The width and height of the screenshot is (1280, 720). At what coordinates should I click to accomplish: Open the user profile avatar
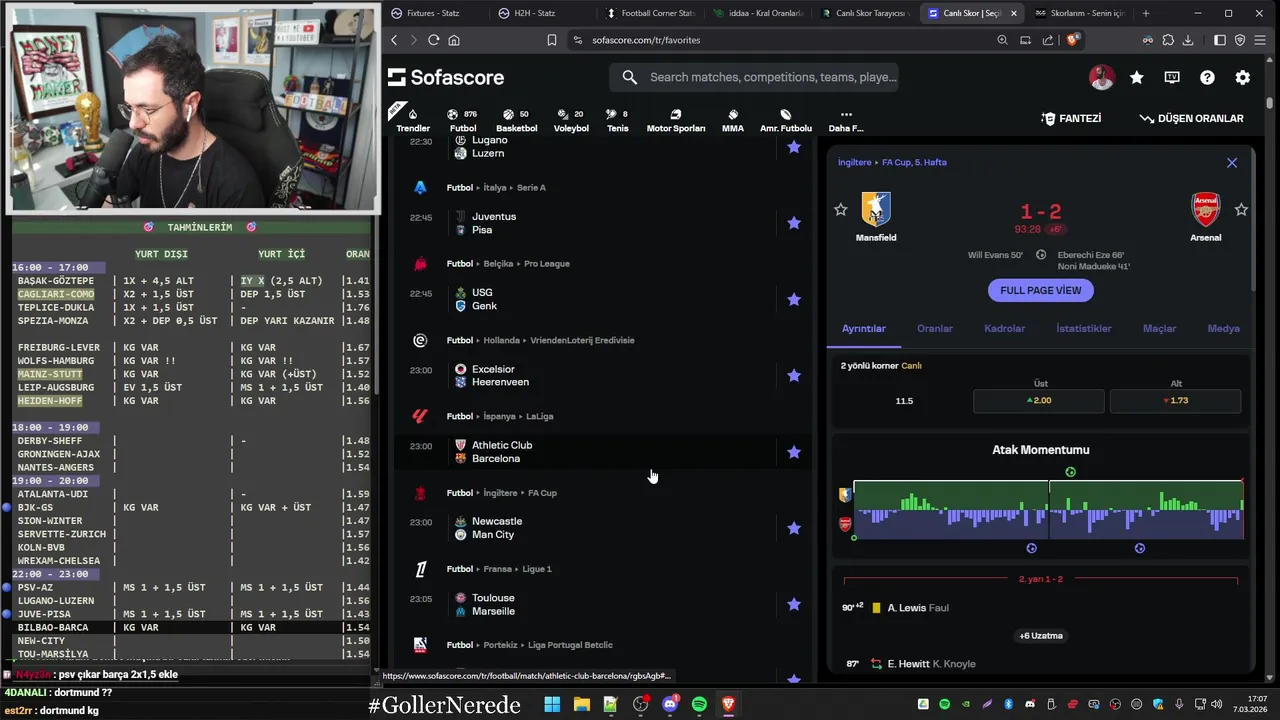pyautogui.click(x=1101, y=77)
